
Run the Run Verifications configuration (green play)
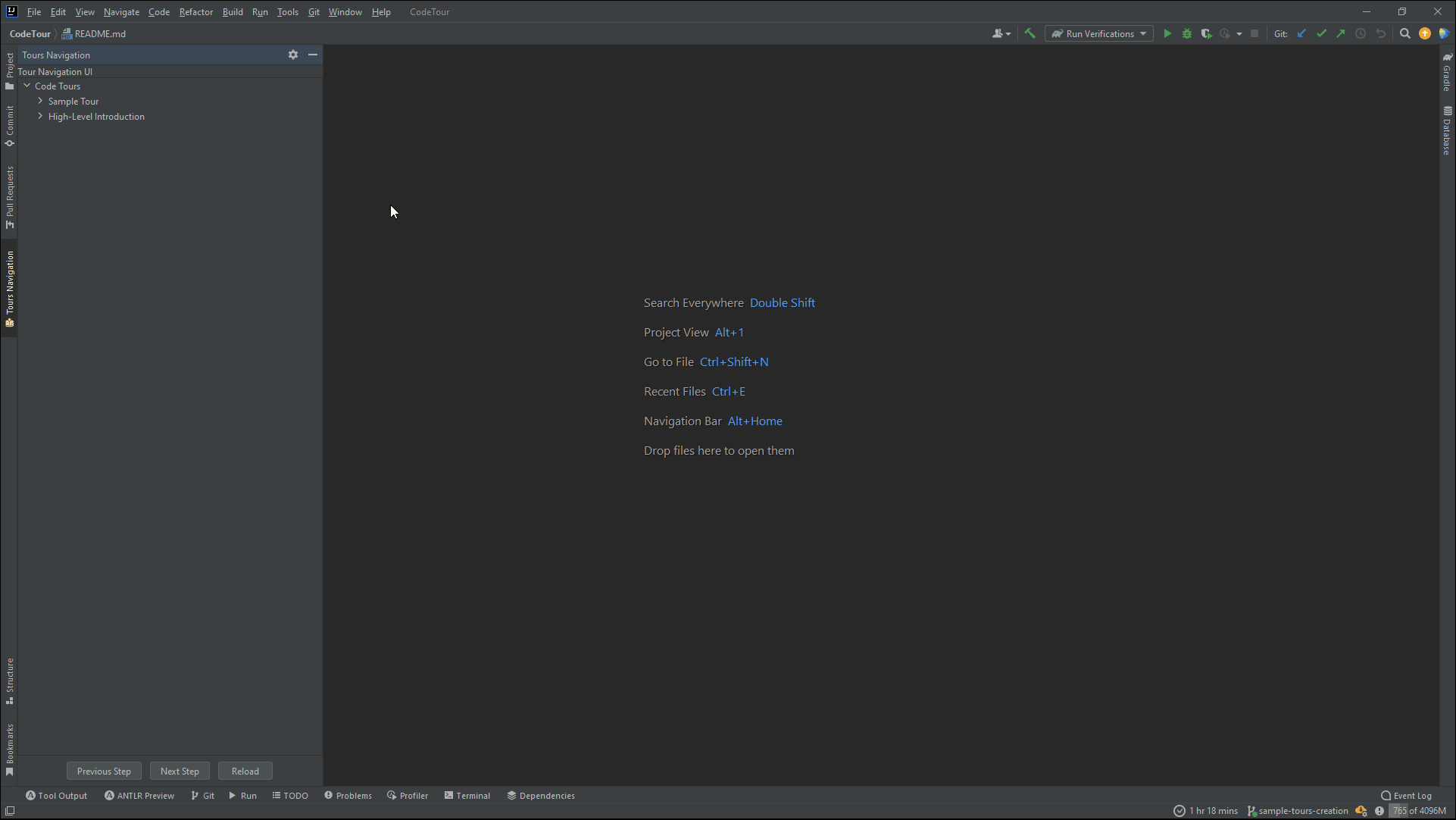pyautogui.click(x=1167, y=33)
